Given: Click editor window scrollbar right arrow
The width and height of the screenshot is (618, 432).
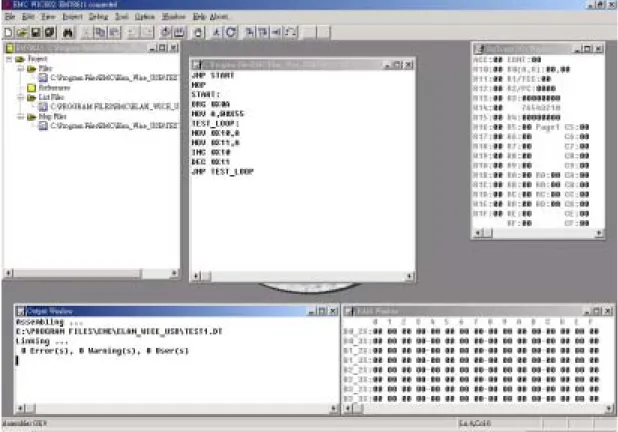Looking at the screenshot, I should [410, 276].
